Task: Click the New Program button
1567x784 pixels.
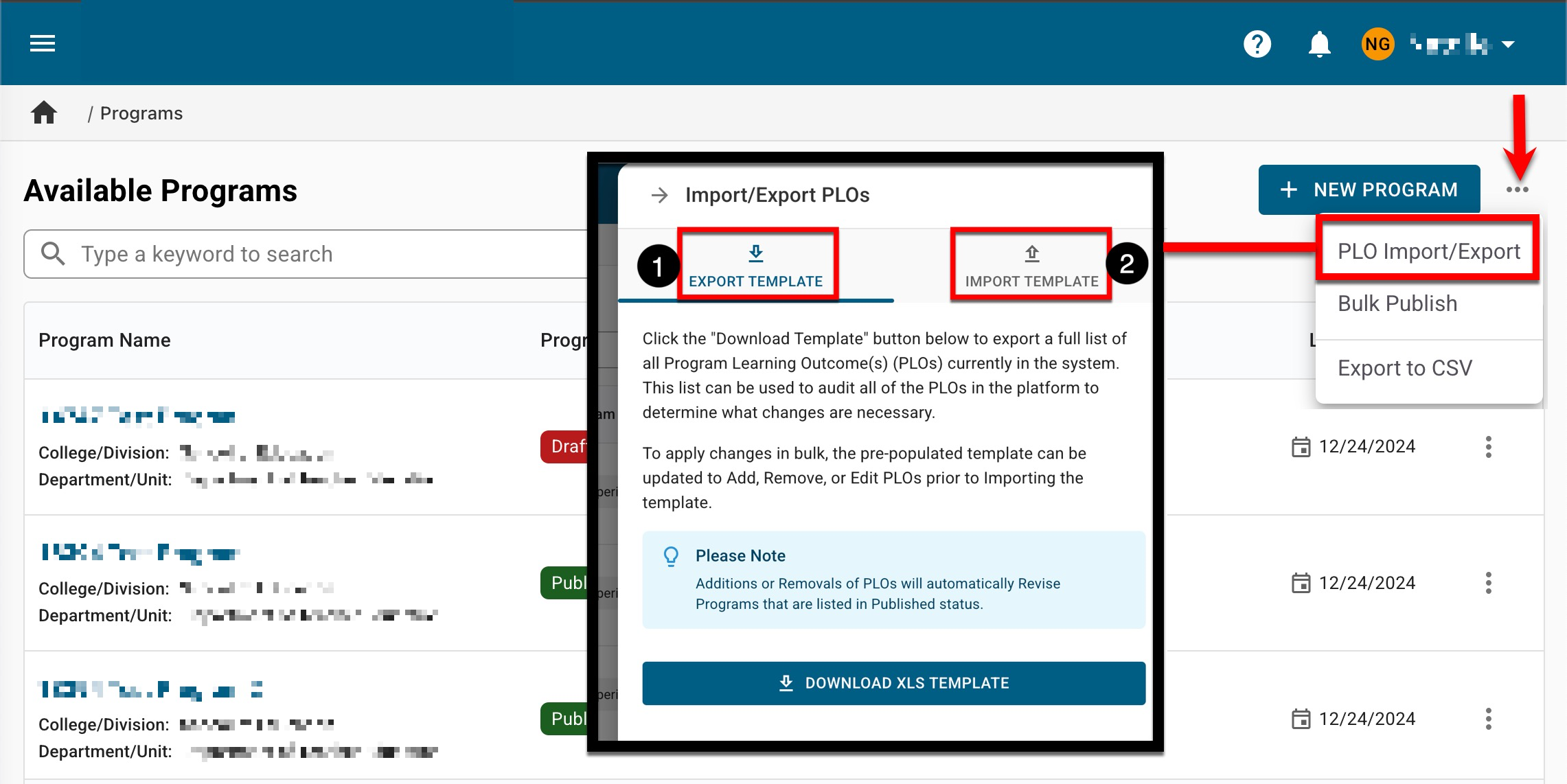Action: tap(1369, 189)
